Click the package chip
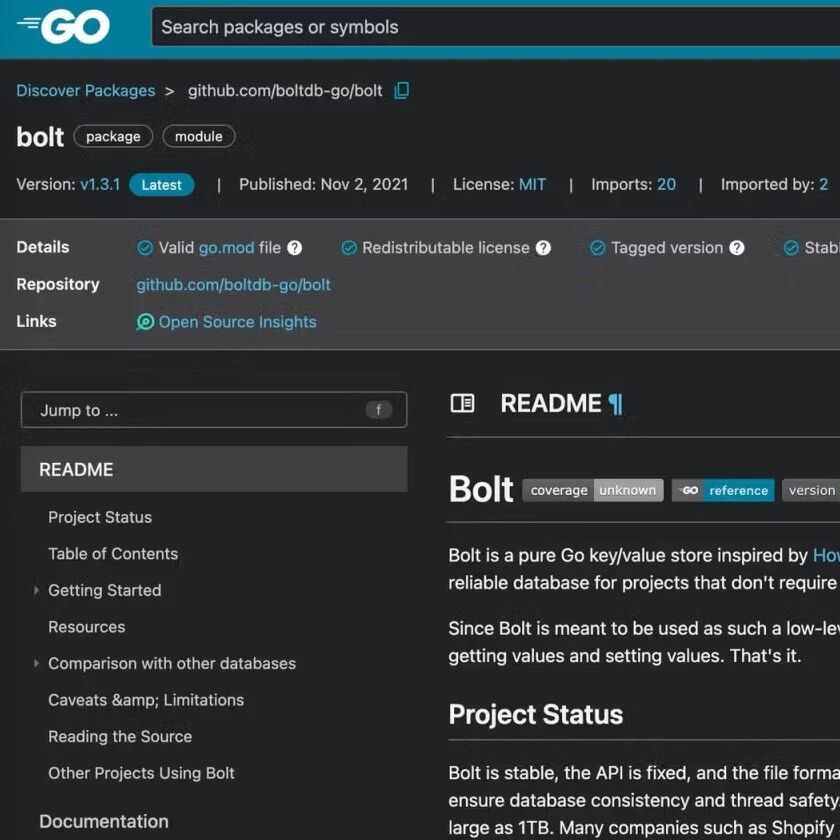Viewport: 840px width, 840px height. coord(113,136)
